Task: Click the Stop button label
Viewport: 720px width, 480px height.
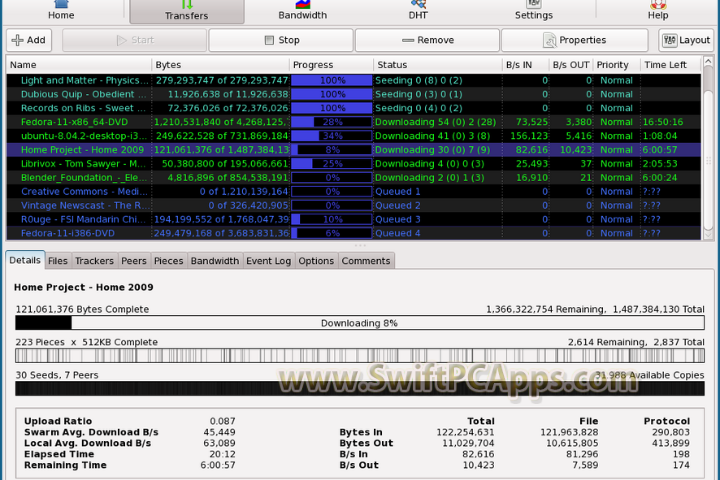Action: (289, 40)
